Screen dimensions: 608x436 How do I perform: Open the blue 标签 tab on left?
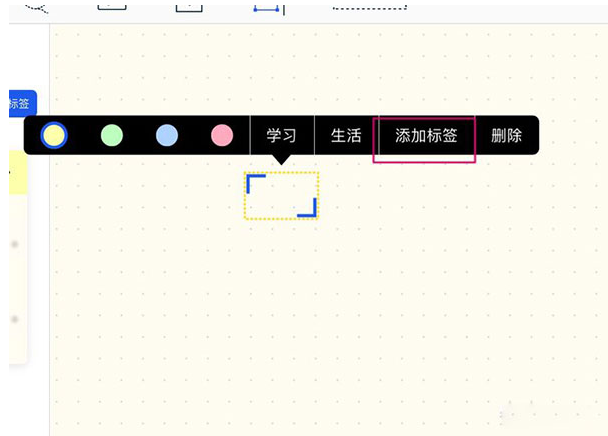tap(22, 103)
